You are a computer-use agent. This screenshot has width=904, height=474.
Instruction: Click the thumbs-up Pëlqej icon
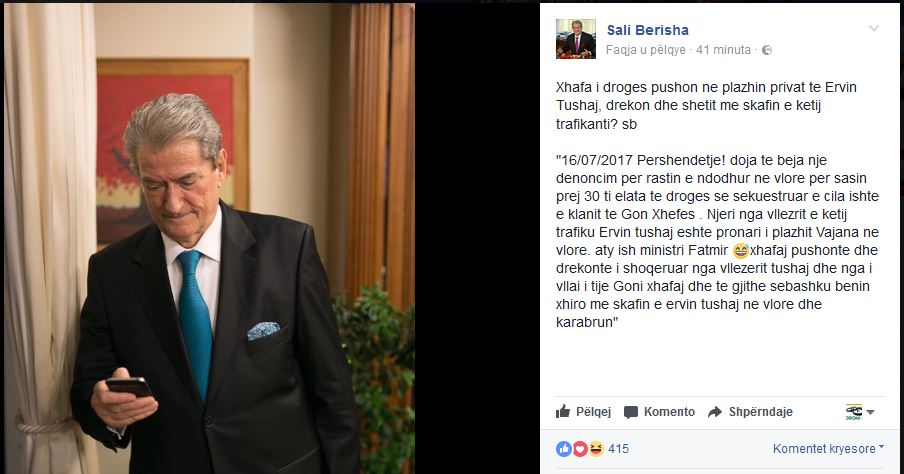[x=563, y=411]
